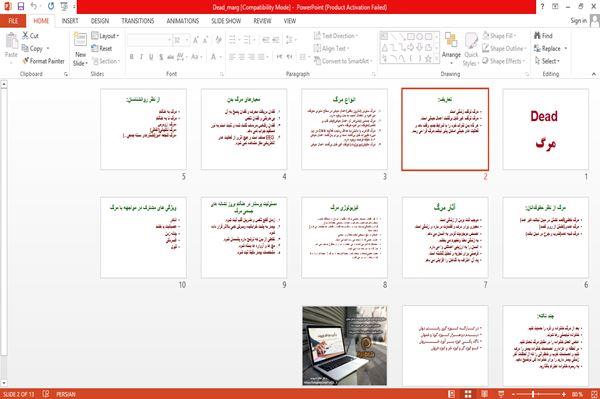Click Clear All Formatting icon
This screenshot has width=600, height=399.
[x=218, y=40]
